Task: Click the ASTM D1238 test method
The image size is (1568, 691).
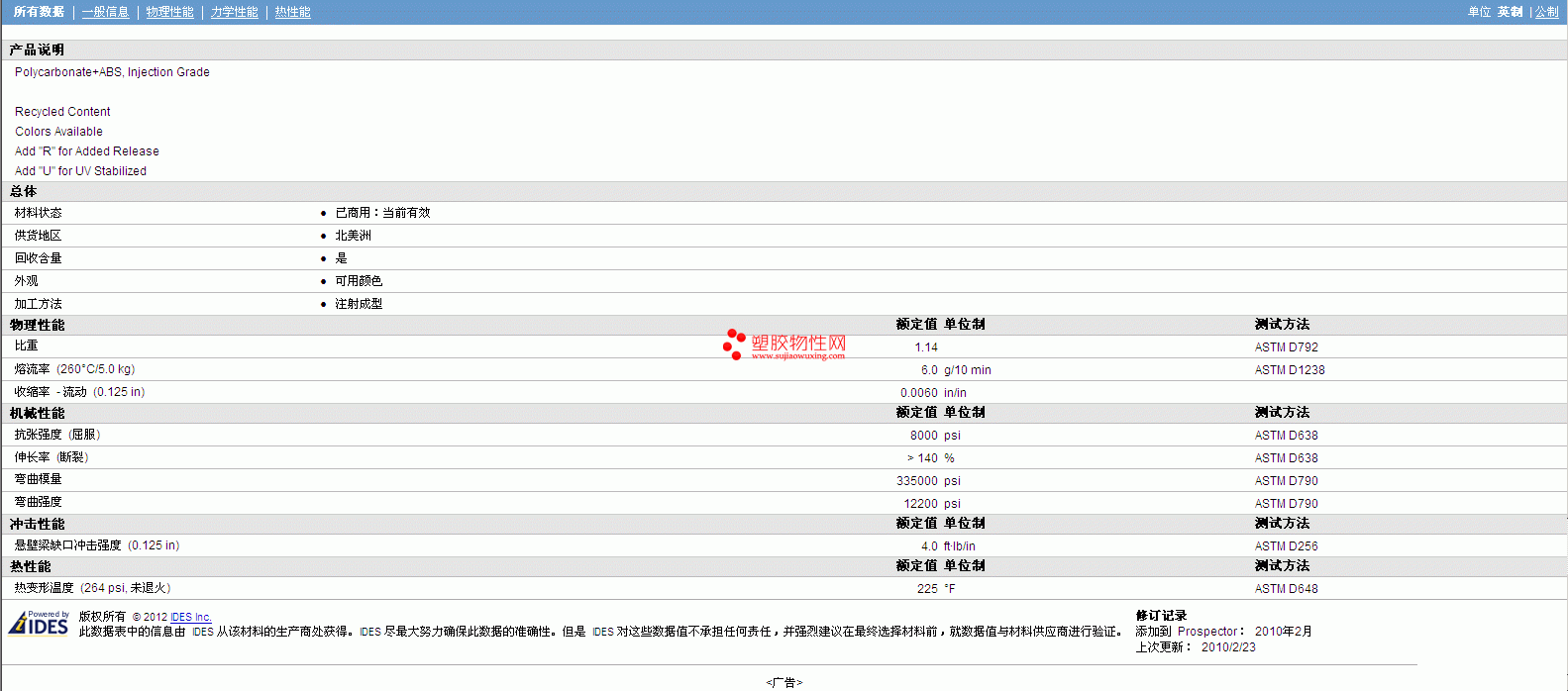Action: tap(1290, 370)
